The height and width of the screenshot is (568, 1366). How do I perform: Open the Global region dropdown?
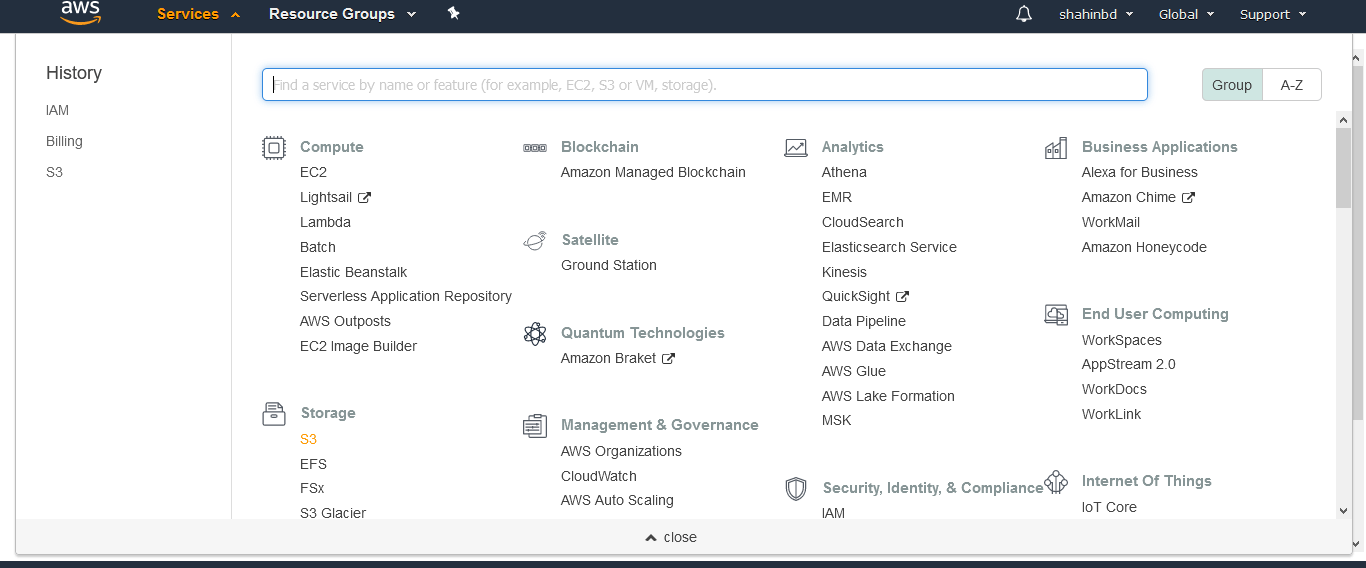pos(1186,14)
